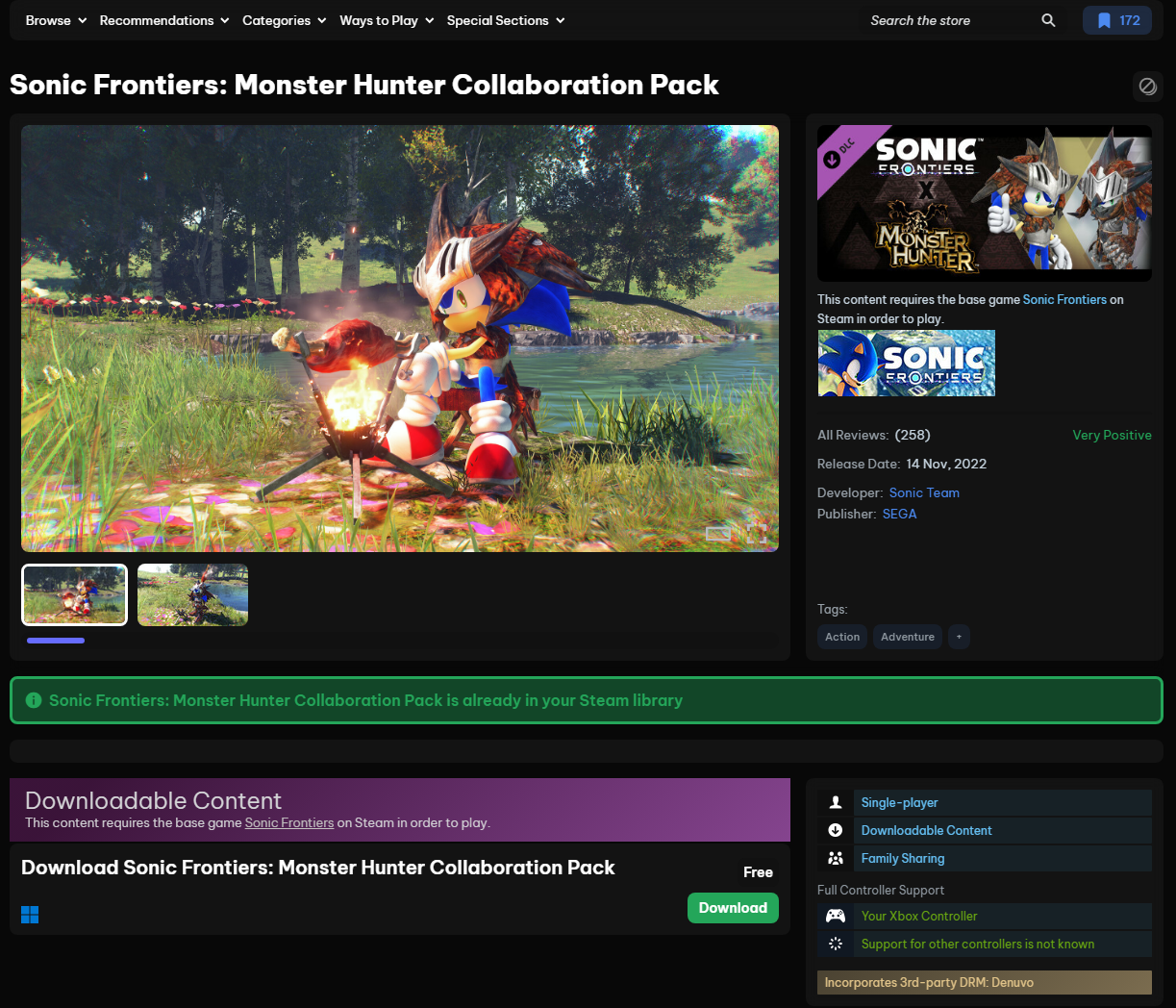Click the loading icon for other controllers
This screenshot has height=1008, width=1176.
(836, 944)
